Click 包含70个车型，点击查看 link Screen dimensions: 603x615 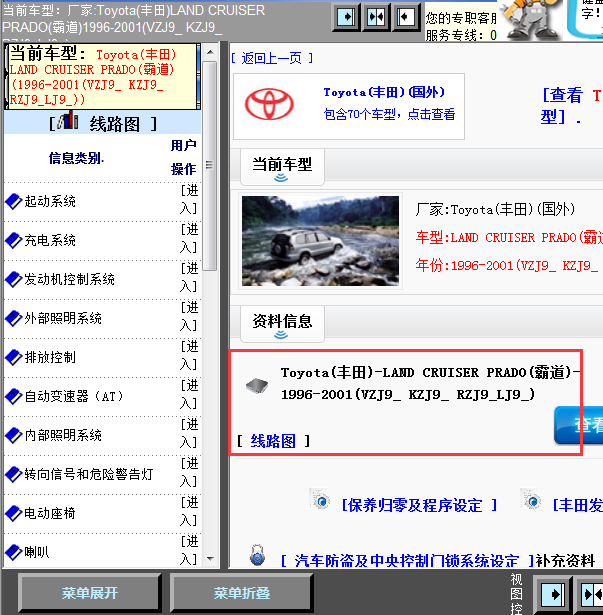(389, 115)
